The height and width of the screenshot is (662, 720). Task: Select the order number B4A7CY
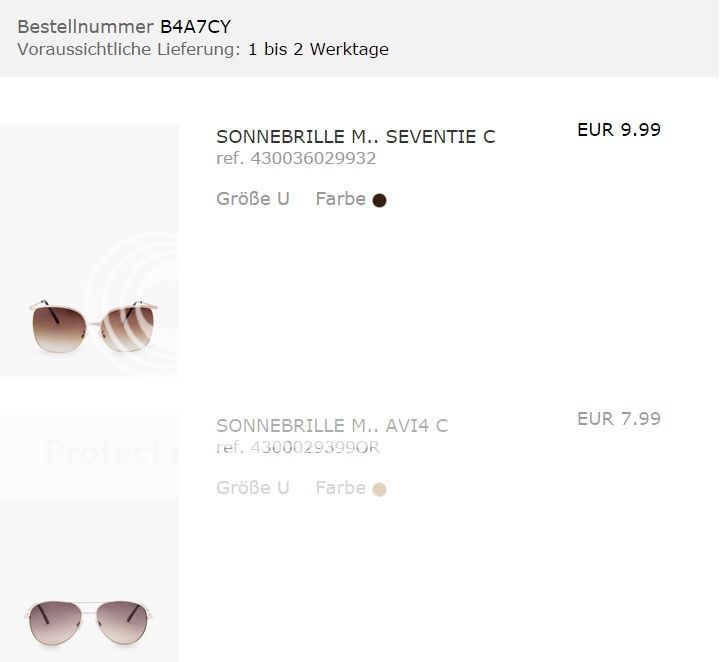pyautogui.click(x=195, y=27)
